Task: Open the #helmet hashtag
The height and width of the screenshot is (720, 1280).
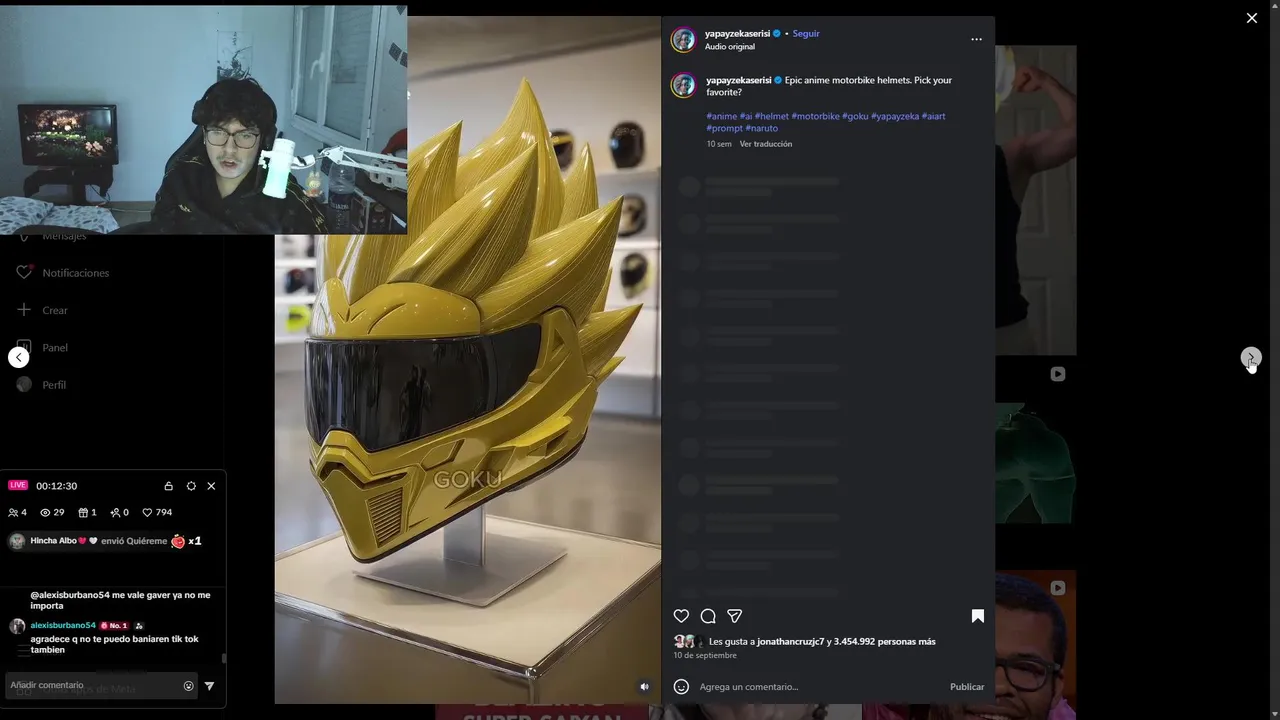Action: (x=772, y=116)
